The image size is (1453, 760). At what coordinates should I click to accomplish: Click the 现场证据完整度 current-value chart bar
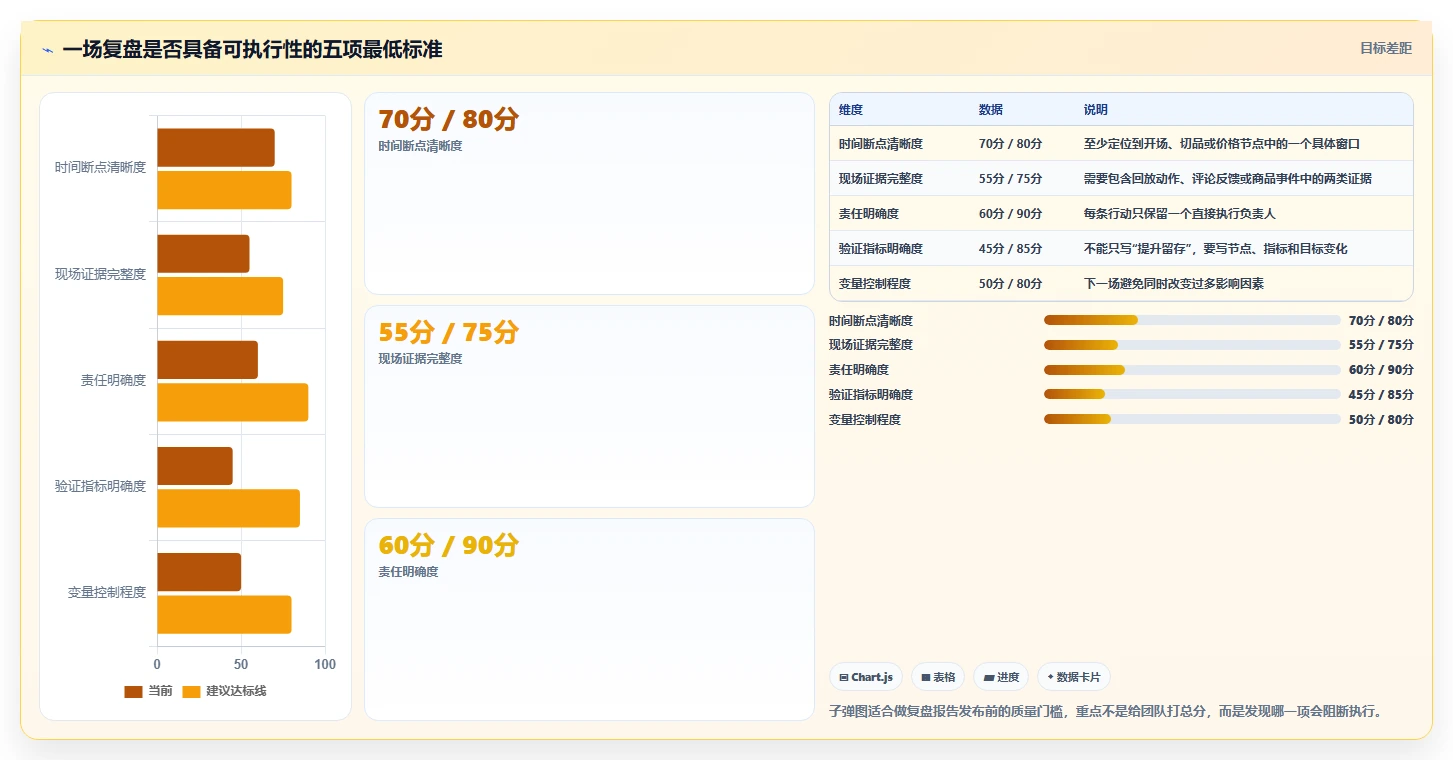tap(203, 254)
